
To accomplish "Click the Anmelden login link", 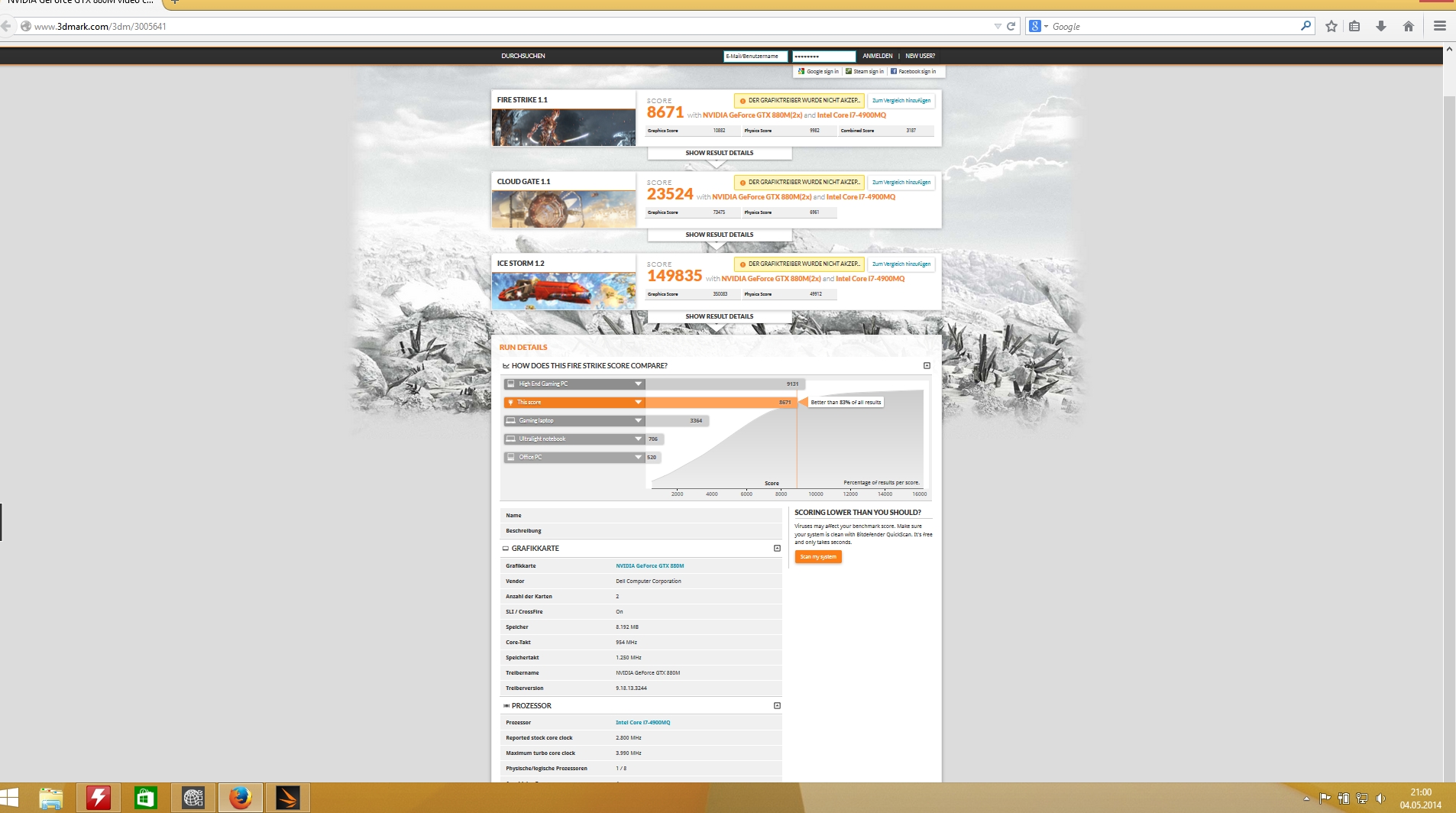I will click(877, 56).
